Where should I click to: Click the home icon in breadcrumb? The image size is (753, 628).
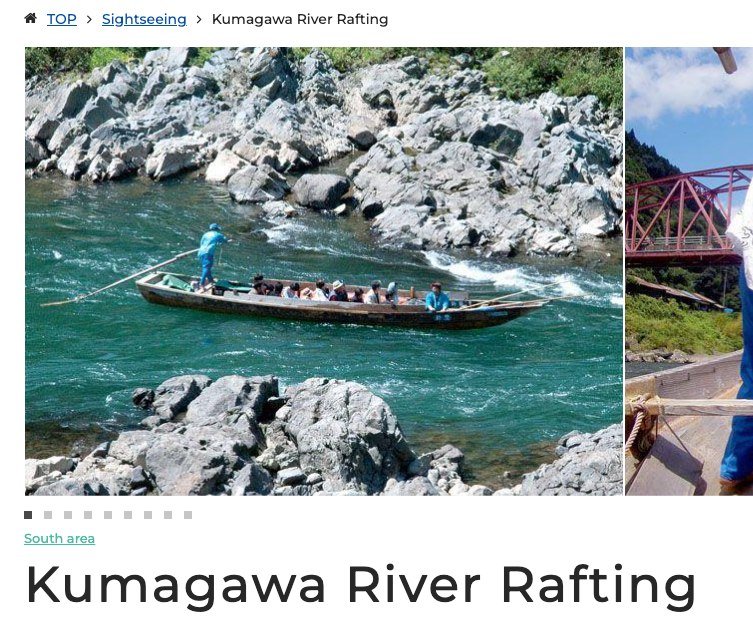pyautogui.click(x=30, y=19)
